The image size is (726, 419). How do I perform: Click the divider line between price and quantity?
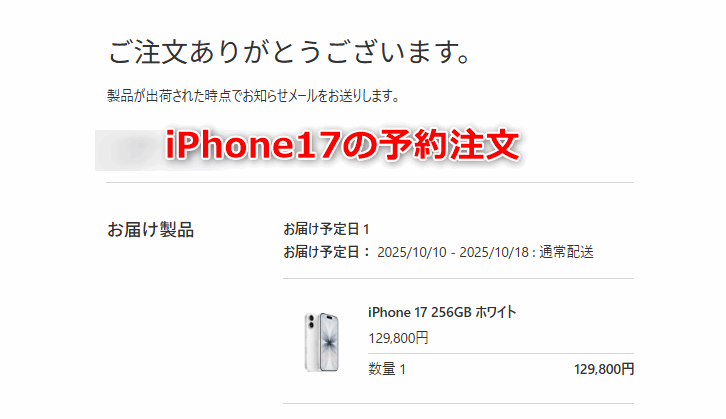tap(501, 353)
